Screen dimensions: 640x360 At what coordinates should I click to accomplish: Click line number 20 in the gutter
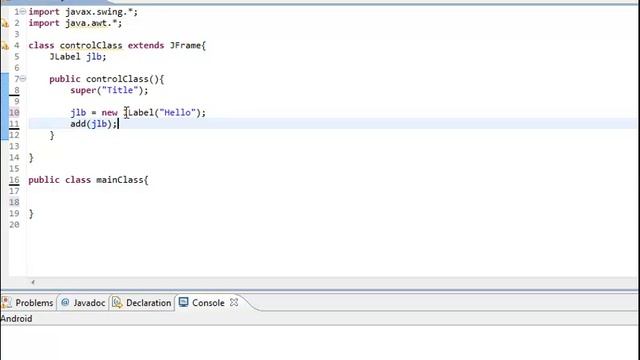coord(14,224)
